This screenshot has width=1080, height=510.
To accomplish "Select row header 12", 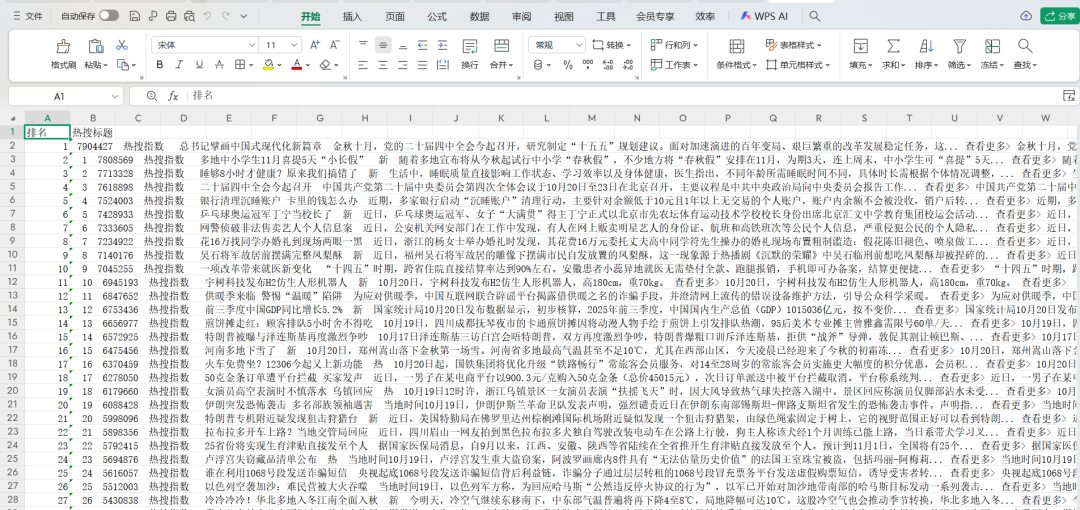I will point(12,282).
